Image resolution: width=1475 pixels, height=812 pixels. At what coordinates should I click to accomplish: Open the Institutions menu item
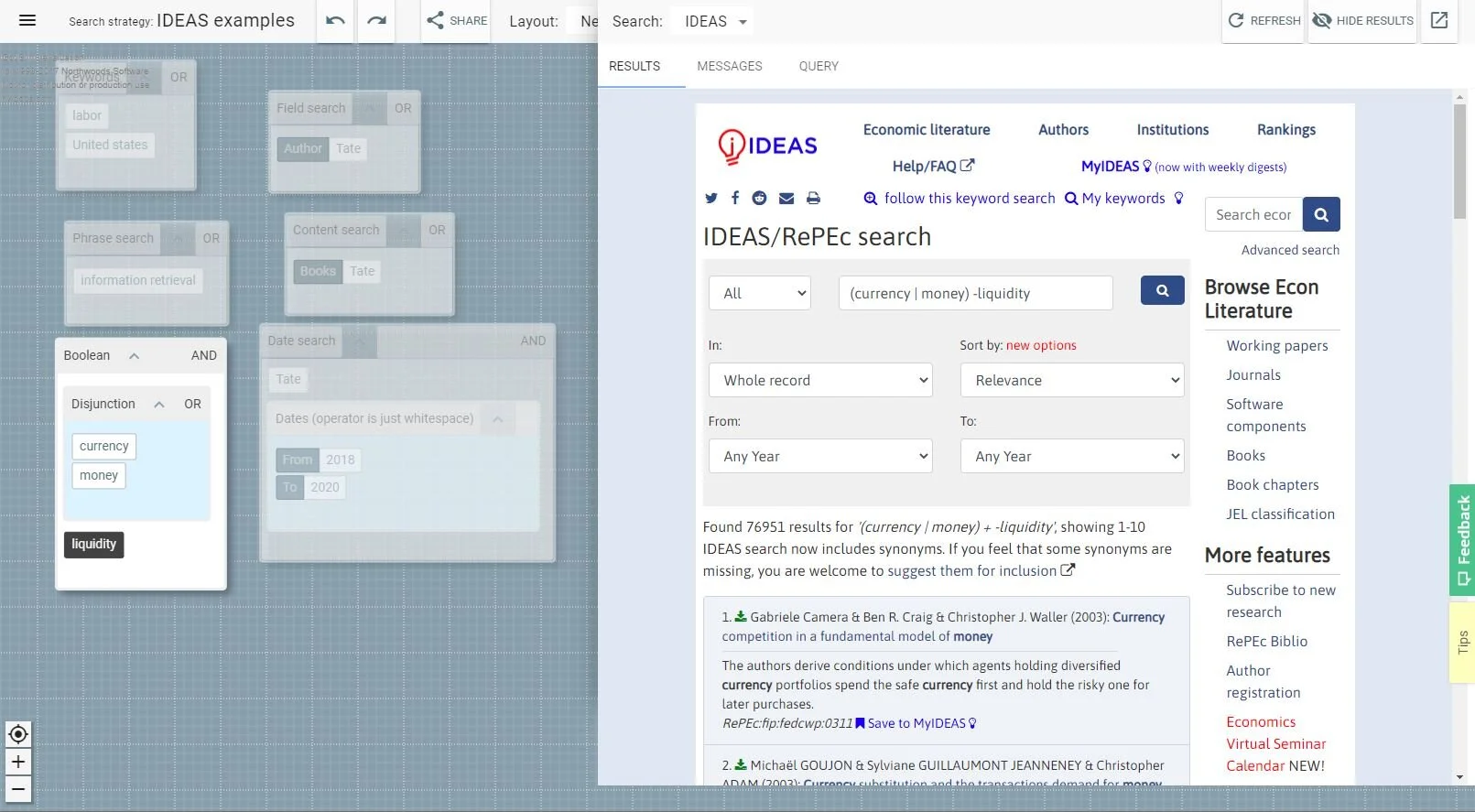pos(1173,130)
